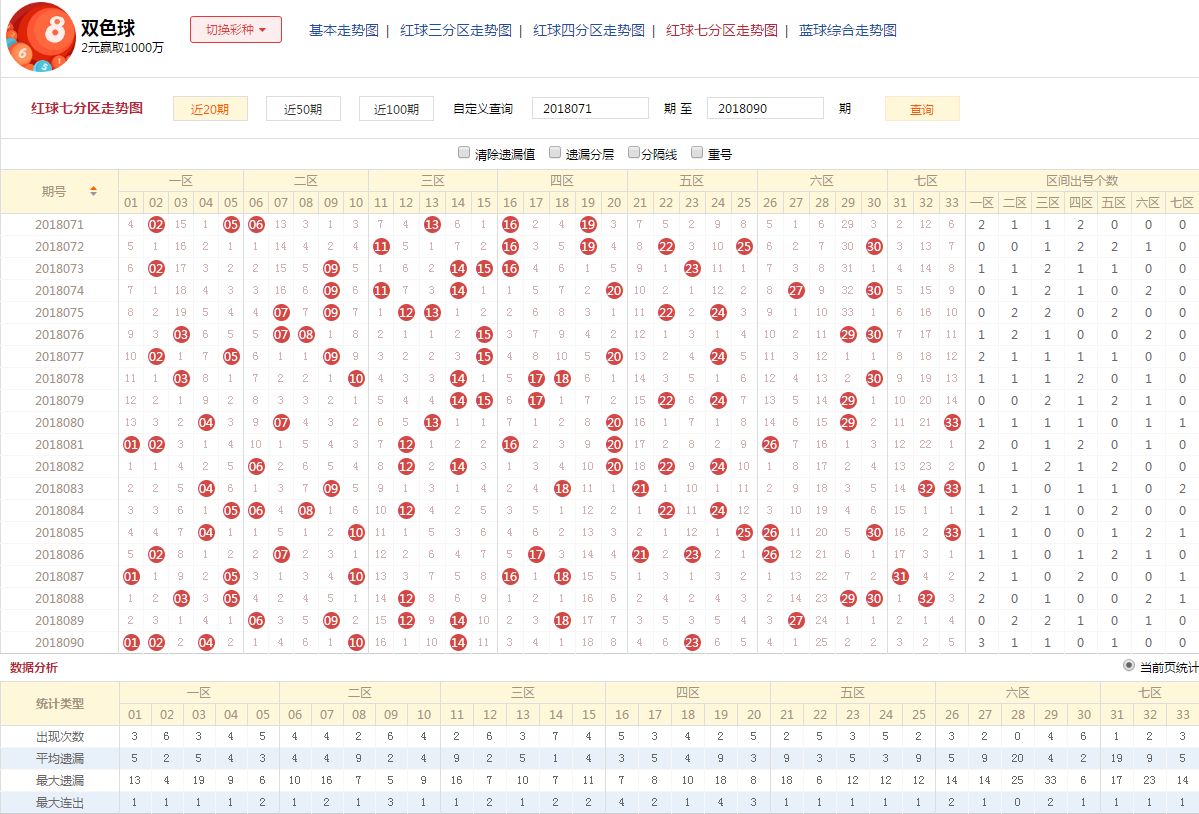Click red ball 29 in row 2018076
Image resolution: width=1199 pixels, height=814 pixels.
coord(848,335)
